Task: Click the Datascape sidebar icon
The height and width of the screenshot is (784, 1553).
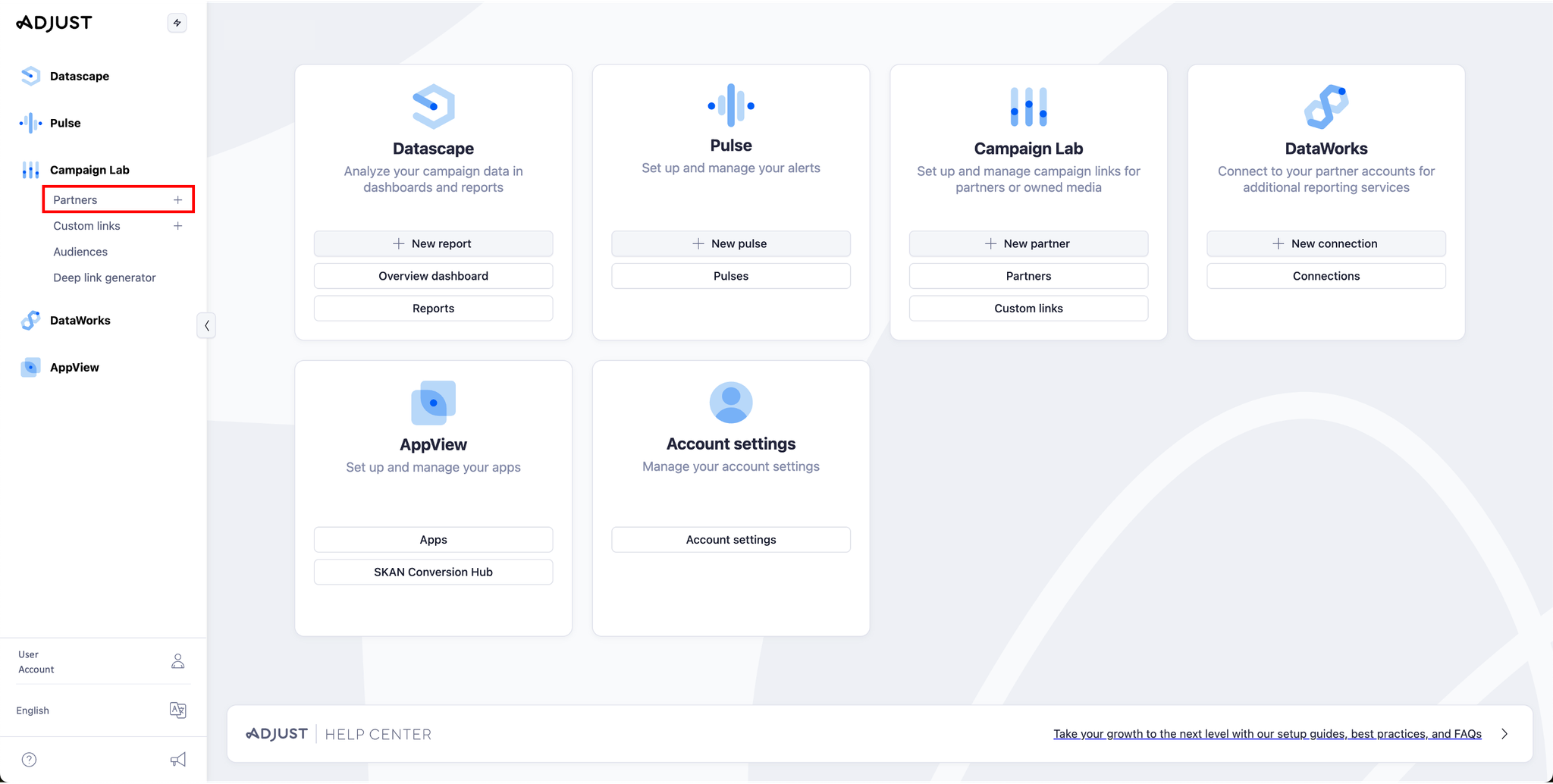Action: [30, 76]
